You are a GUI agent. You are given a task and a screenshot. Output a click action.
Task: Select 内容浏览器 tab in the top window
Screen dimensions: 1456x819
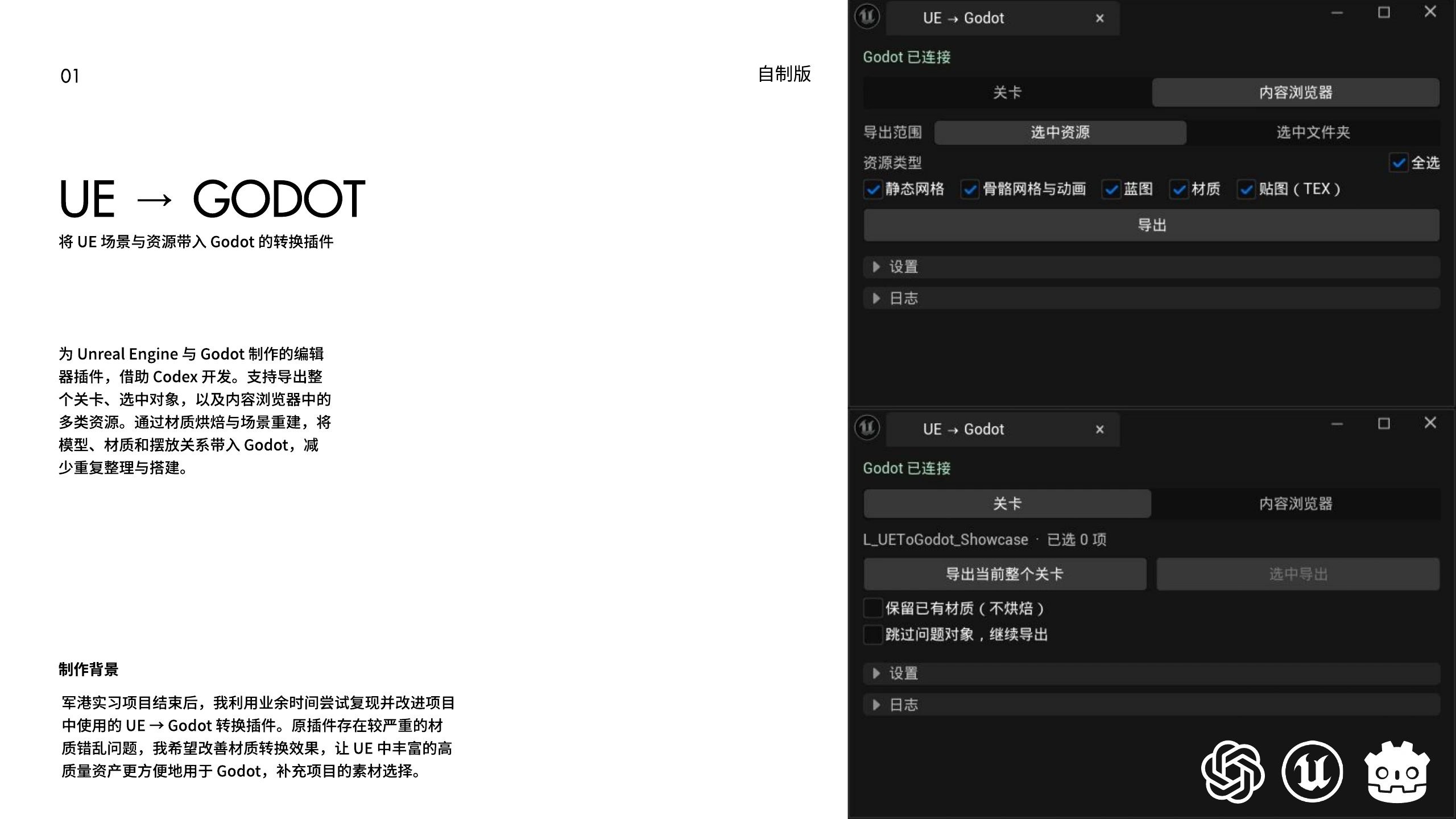click(x=1296, y=93)
